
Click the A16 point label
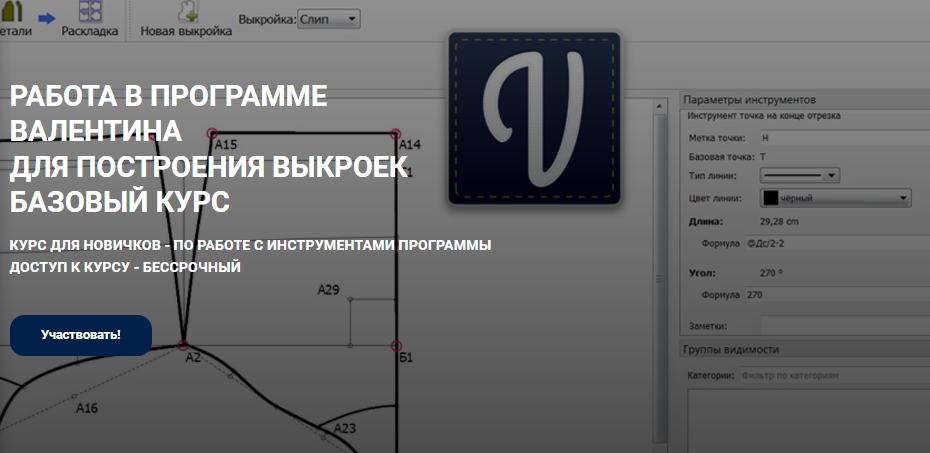(87, 408)
